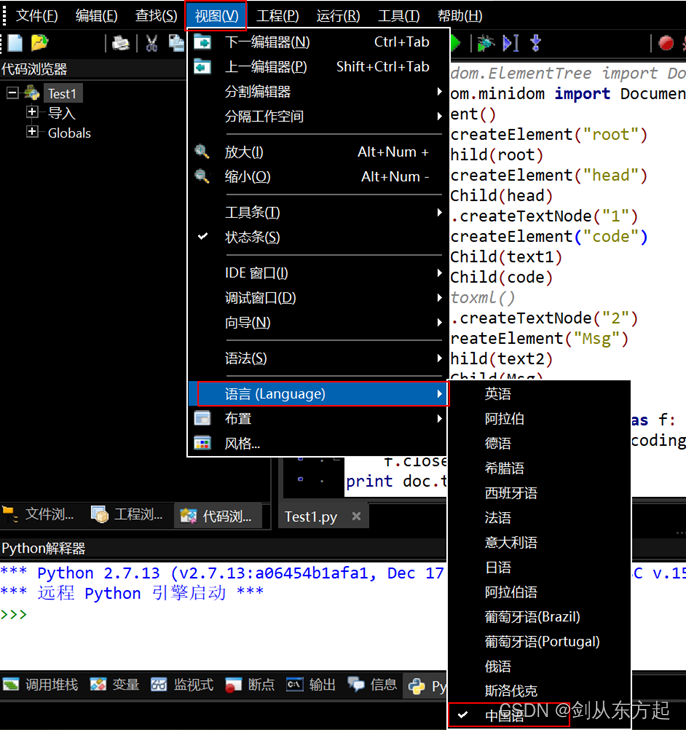Choose 上一编辑器(P) menu entry
Screen dimensions: 686x730
coord(318,67)
